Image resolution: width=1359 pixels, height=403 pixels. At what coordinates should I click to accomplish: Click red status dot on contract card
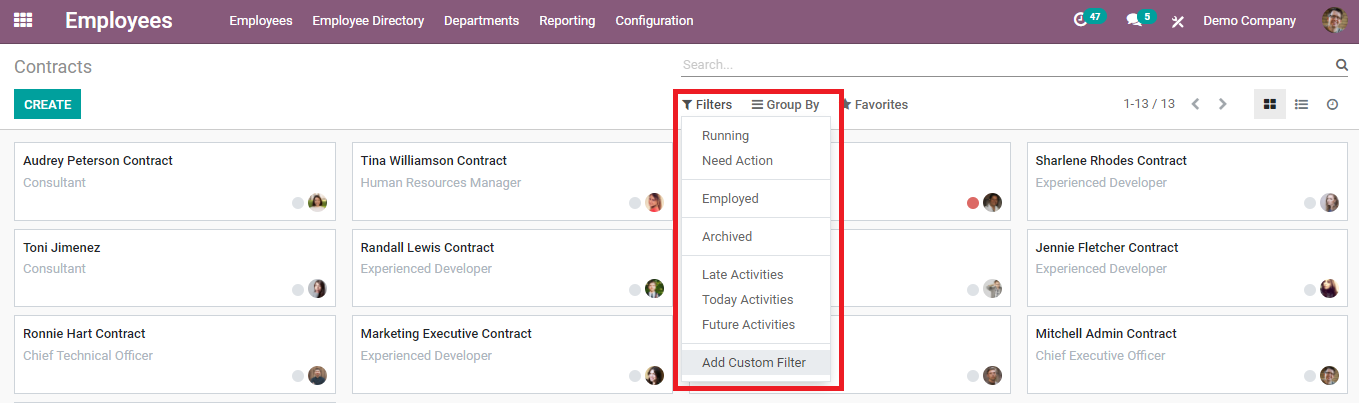point(973,203)
